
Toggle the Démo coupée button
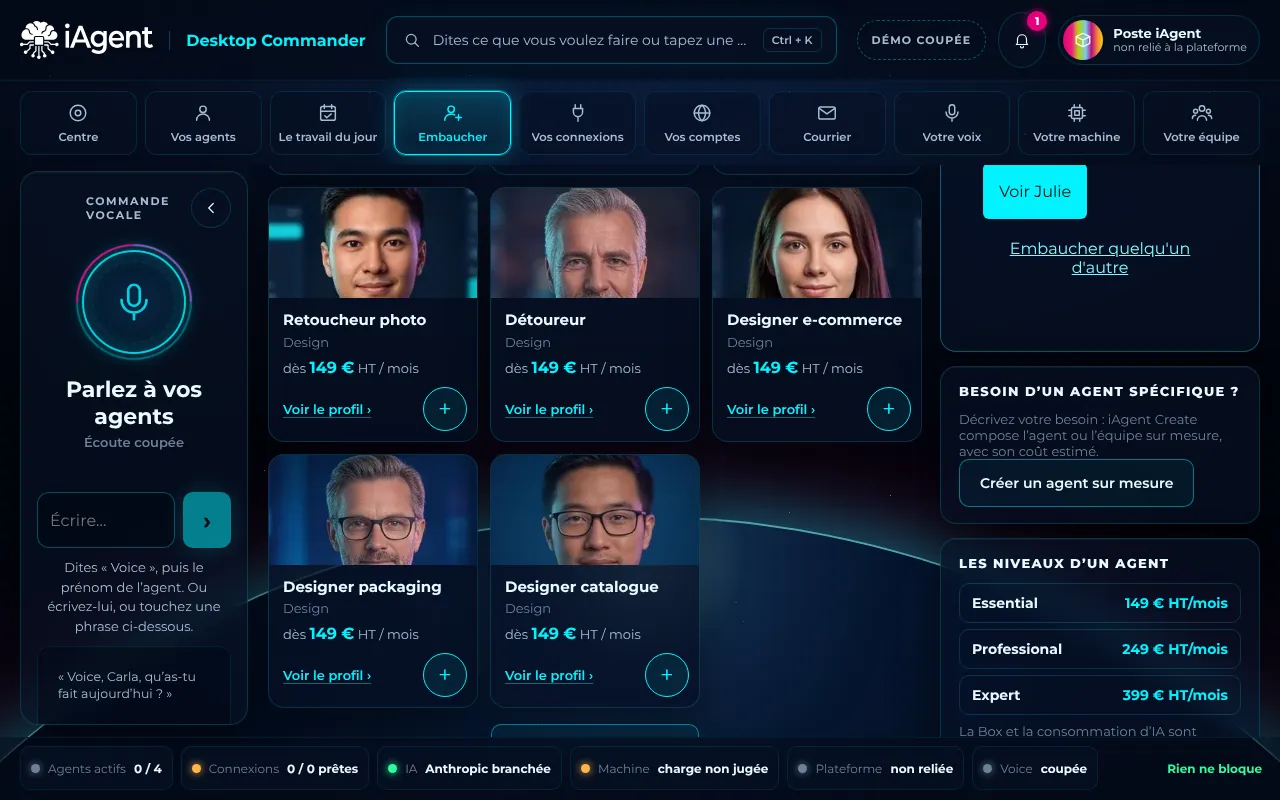coord(921,41)
